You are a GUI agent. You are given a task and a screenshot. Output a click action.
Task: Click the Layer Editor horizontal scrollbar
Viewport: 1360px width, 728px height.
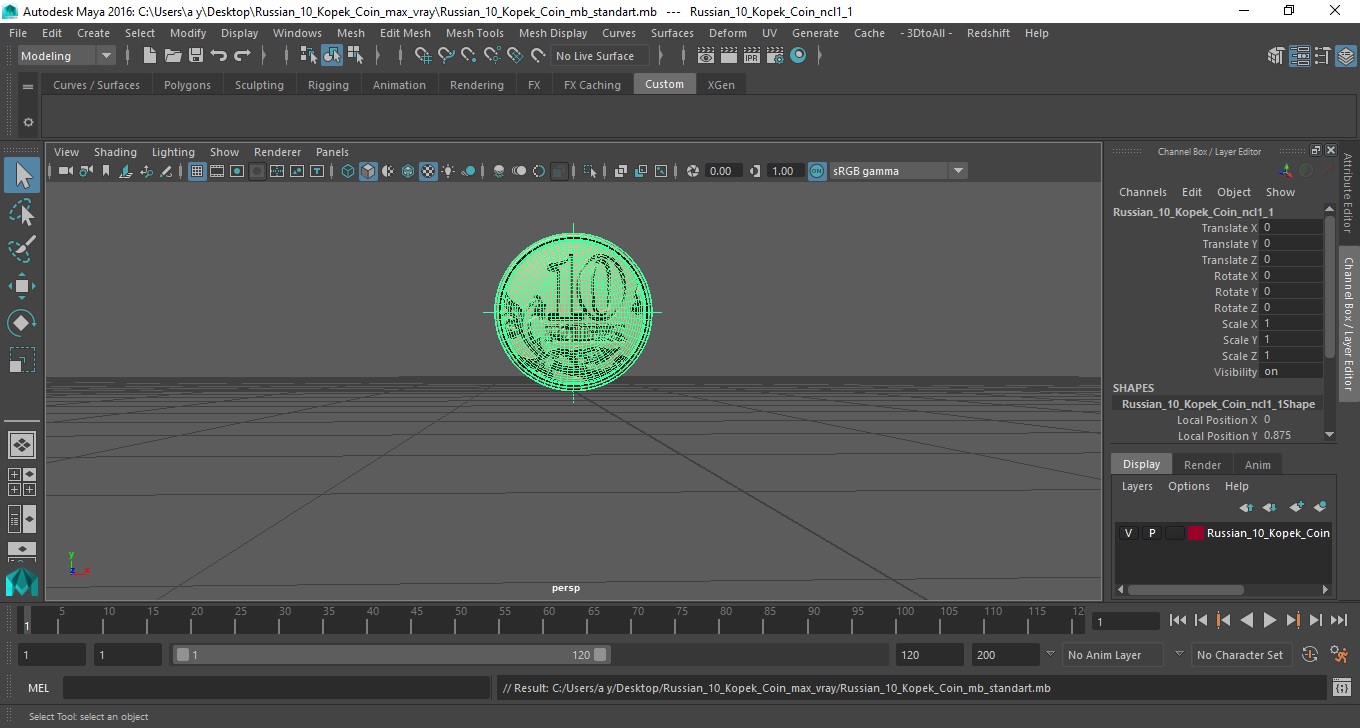coord(1186,590)
